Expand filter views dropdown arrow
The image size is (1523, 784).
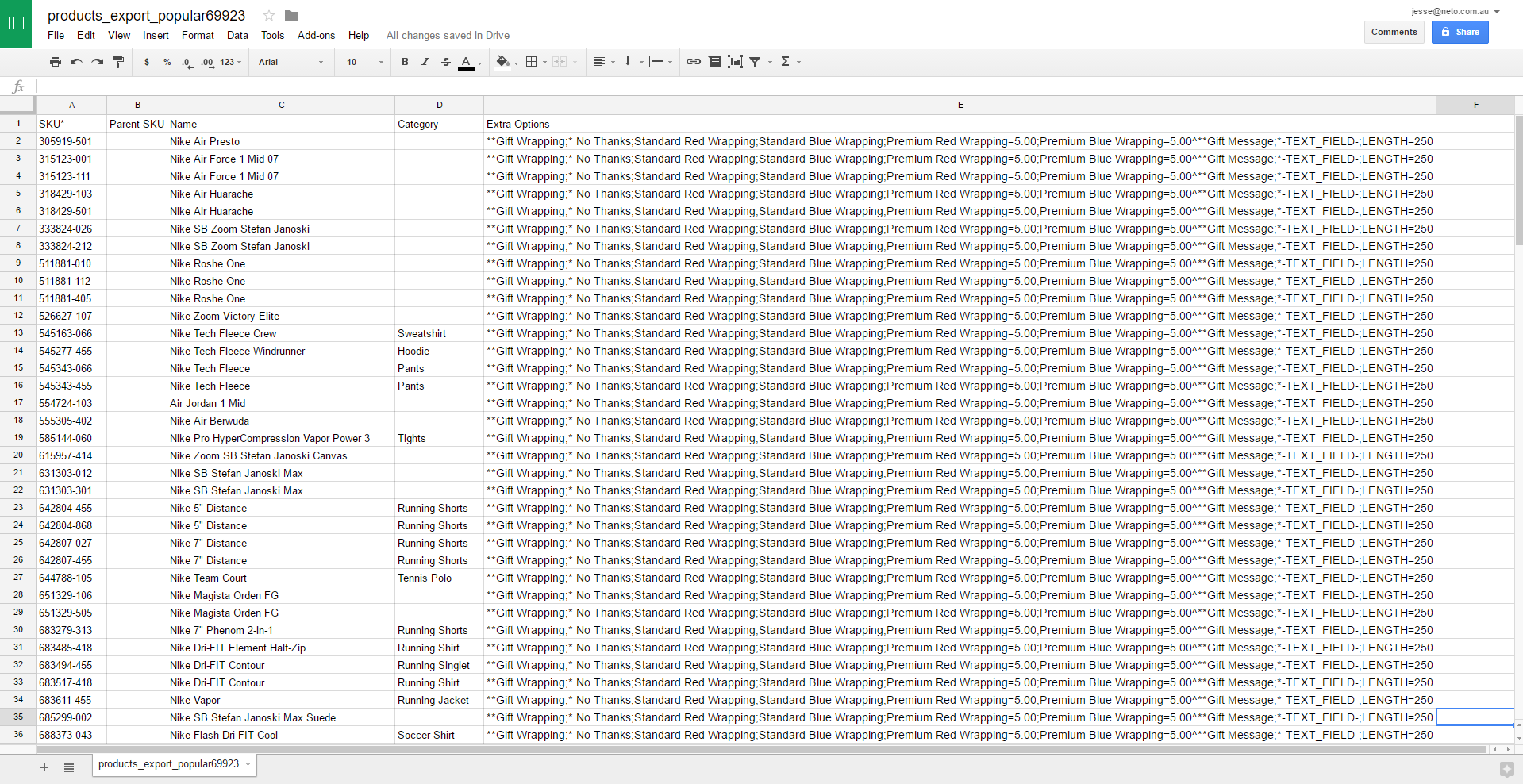(x=770, y=62)
